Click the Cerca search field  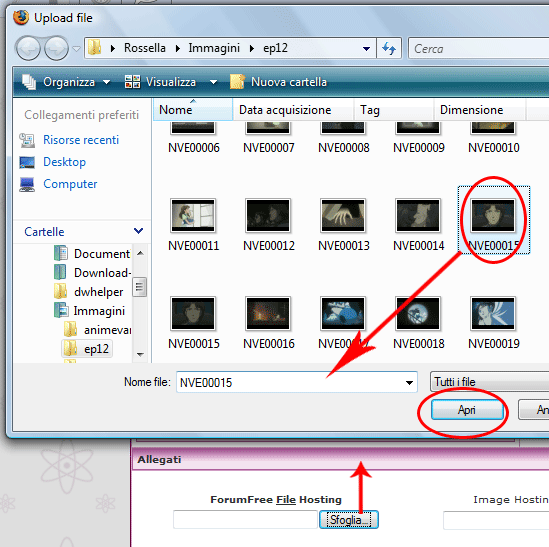[x=479, y=48]
